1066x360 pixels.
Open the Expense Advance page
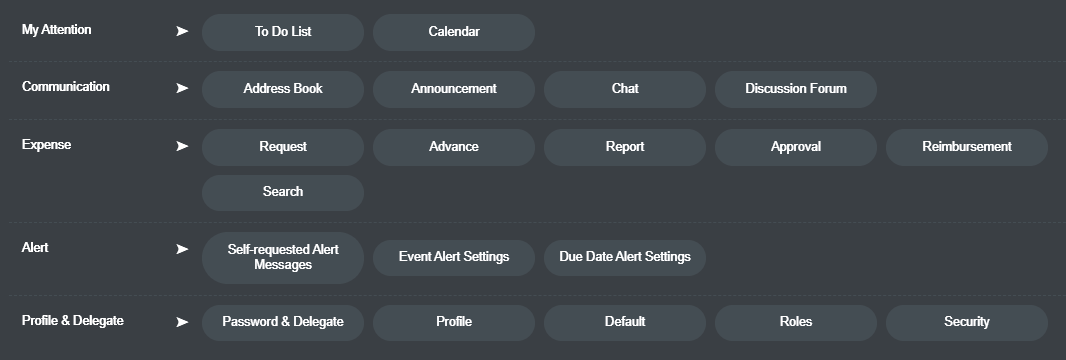point(454,147)
